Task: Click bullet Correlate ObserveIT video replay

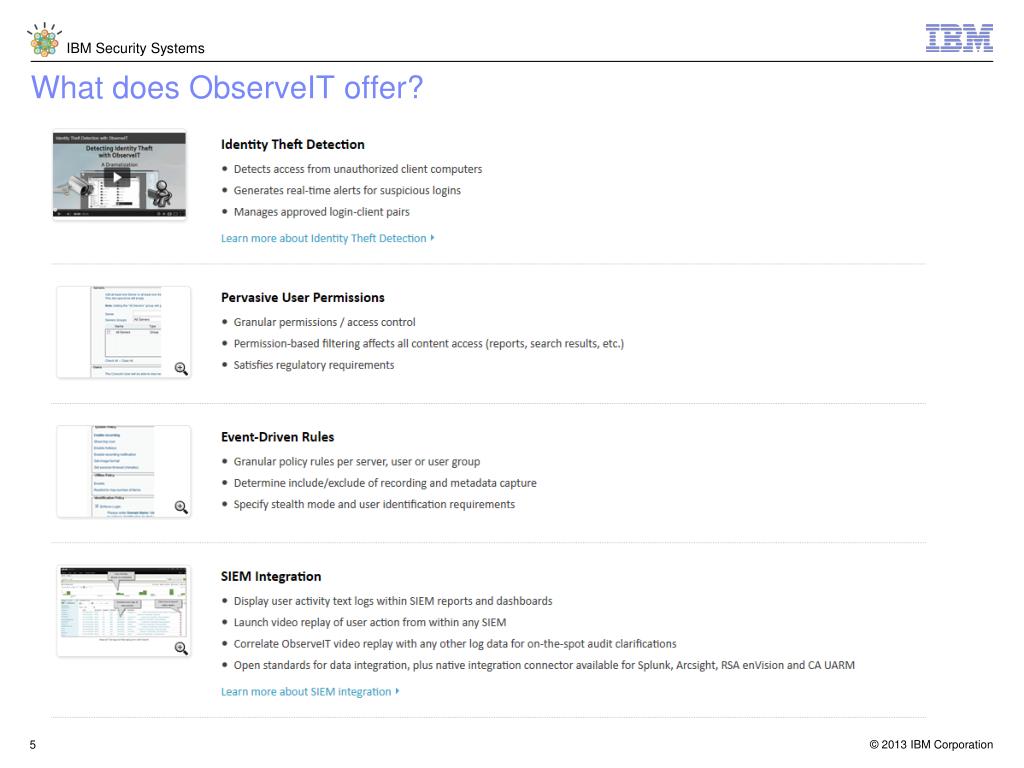Action: tap(455, 644)
